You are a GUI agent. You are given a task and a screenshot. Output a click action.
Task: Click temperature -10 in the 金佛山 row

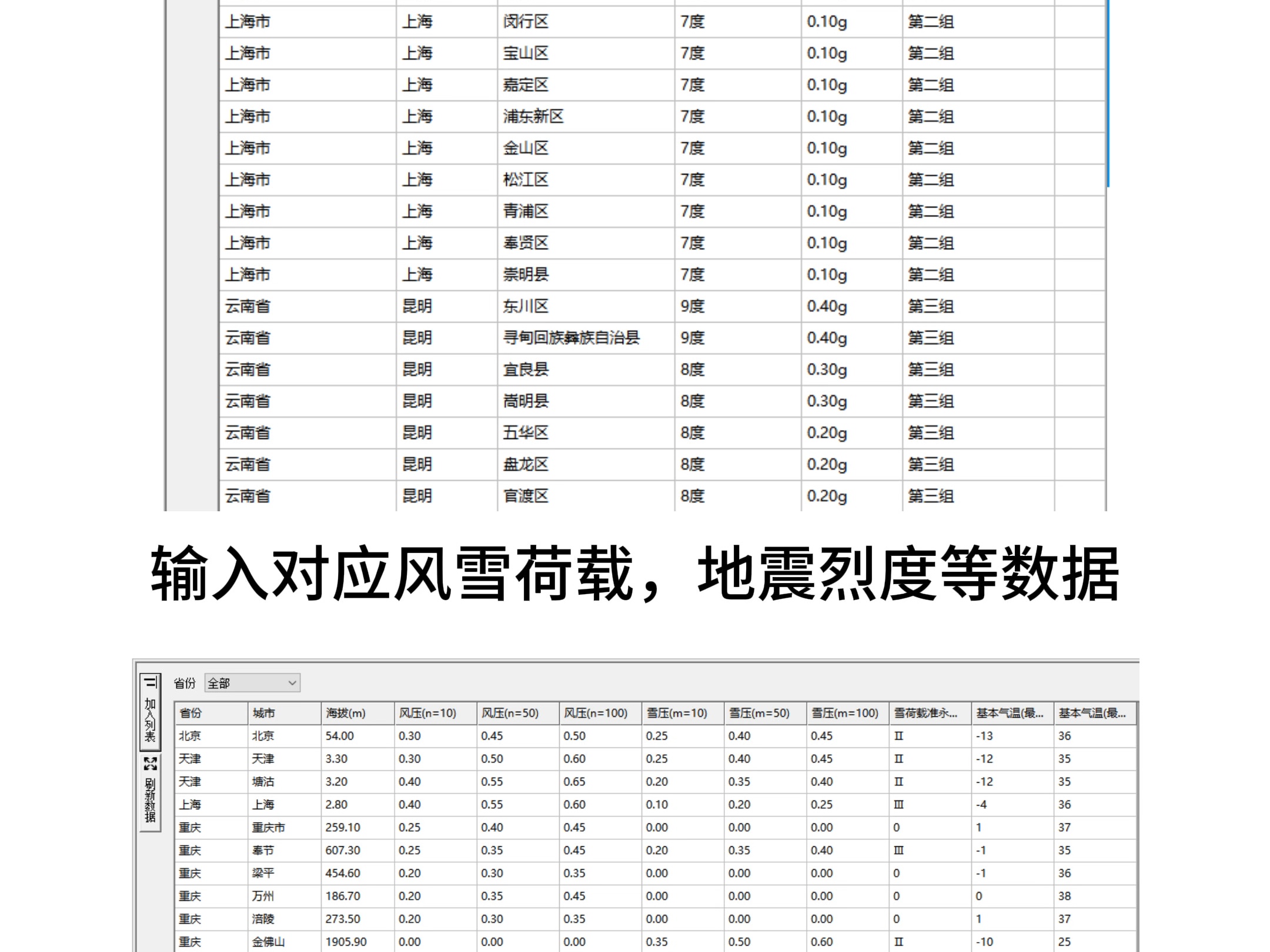pyautogui.click(x=984, y=942)
